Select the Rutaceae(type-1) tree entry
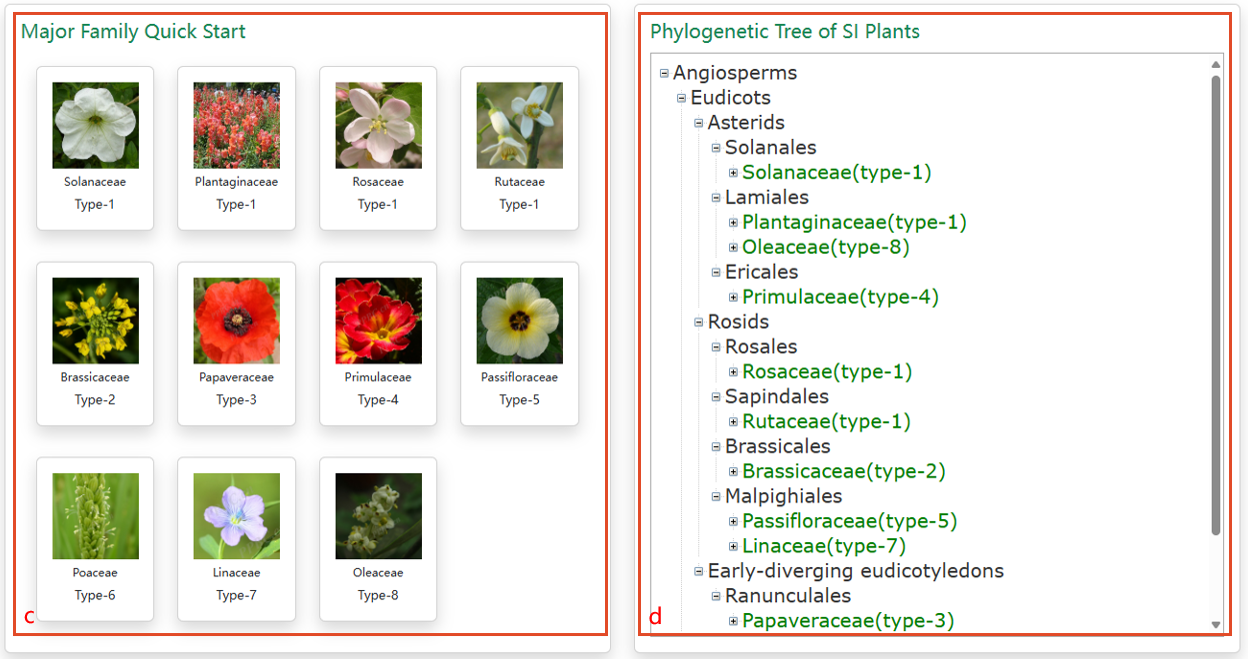The image size is (1248, 660). pyautogui.click(x=826, y=421)
